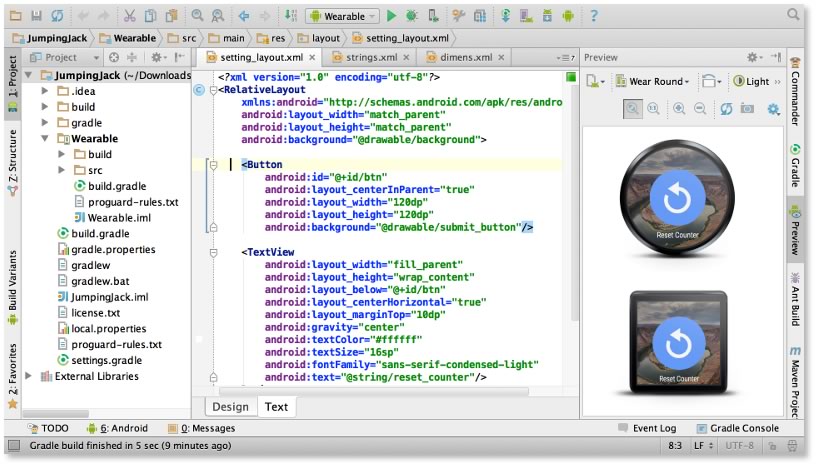Zoom in on the preview pane
This screenshot has height=466, width=816.
pyautogui.click(x=679, y=109)
